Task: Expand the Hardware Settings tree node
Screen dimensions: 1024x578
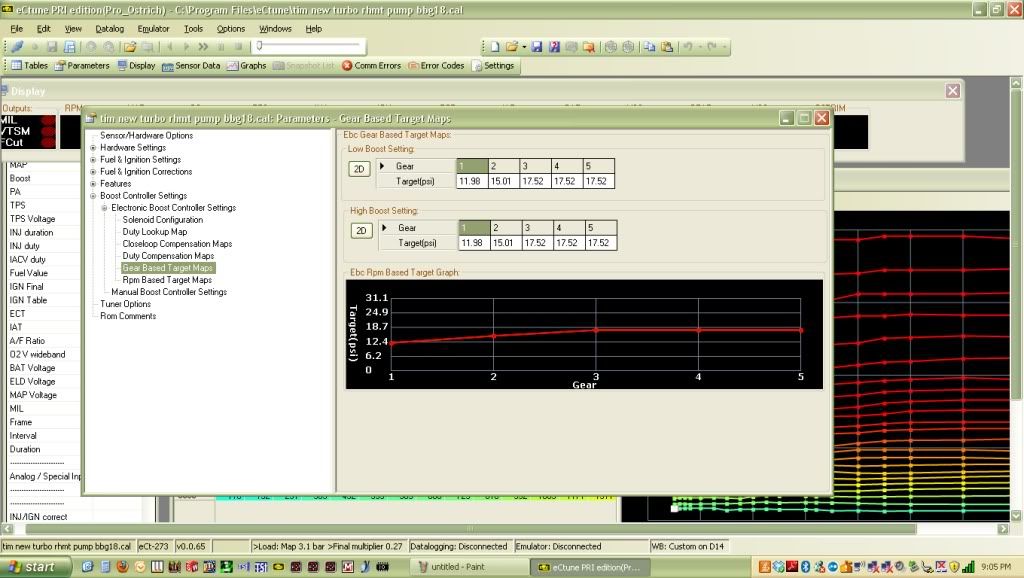Action: (93, 148)
